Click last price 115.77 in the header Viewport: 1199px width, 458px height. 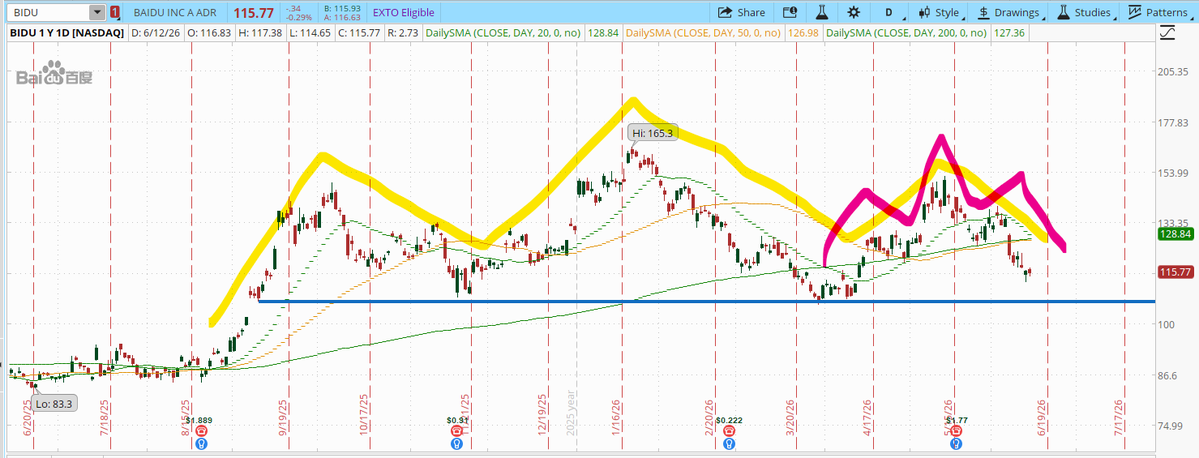click(253, 13)
